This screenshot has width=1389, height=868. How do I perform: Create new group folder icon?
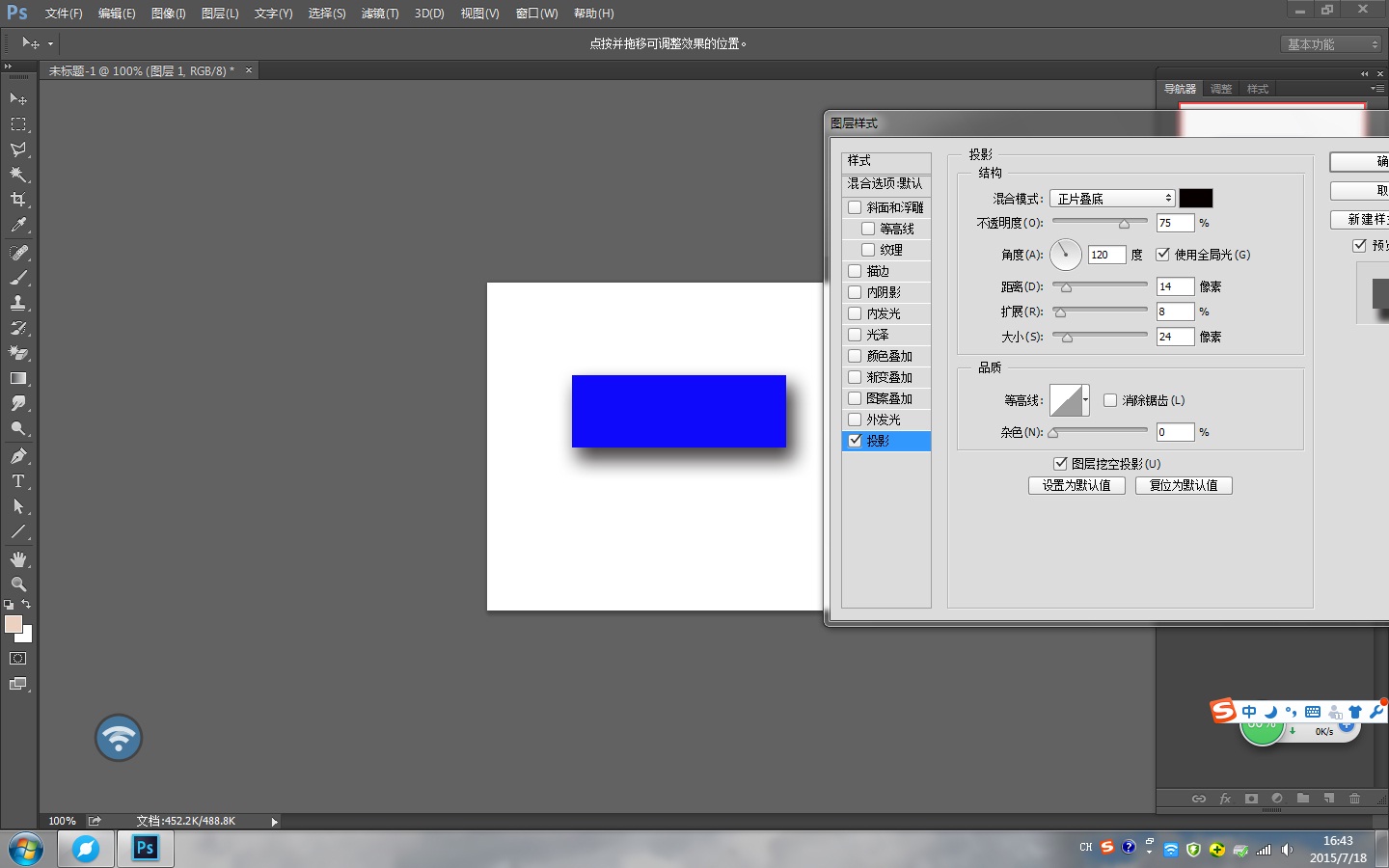pos(1303,799)
